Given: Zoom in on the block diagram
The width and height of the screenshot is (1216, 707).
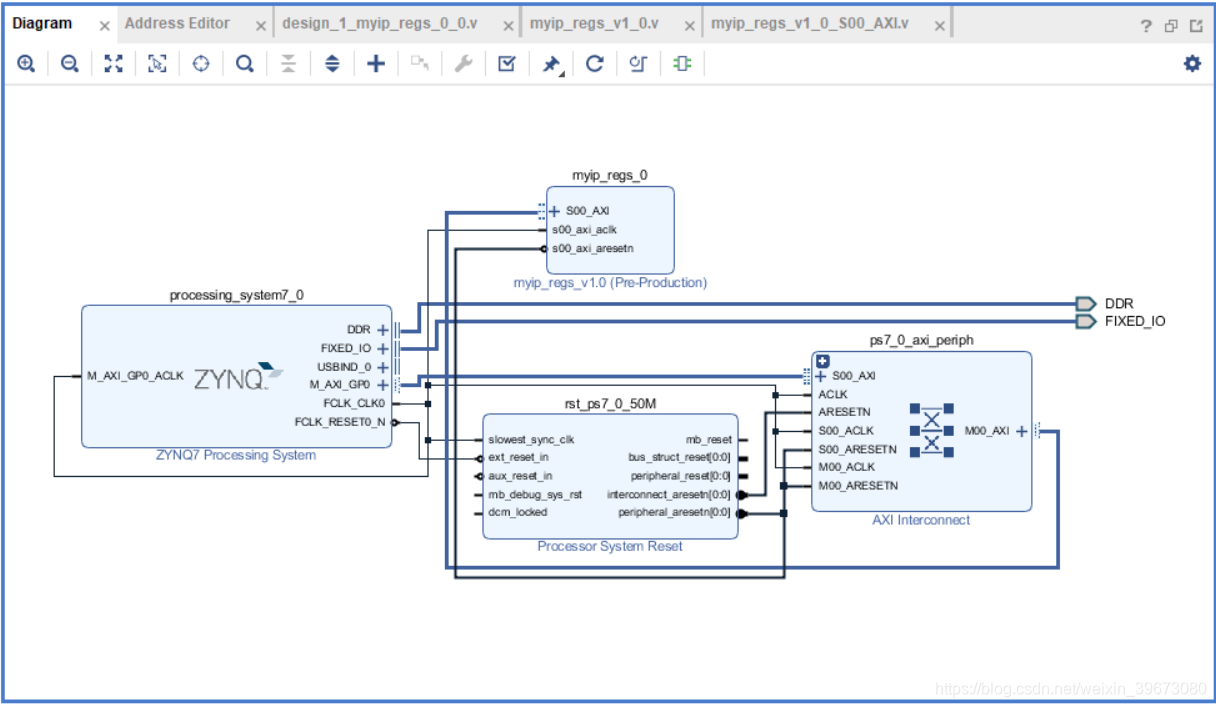Looking at the screenshot, I should click(26, 64).
